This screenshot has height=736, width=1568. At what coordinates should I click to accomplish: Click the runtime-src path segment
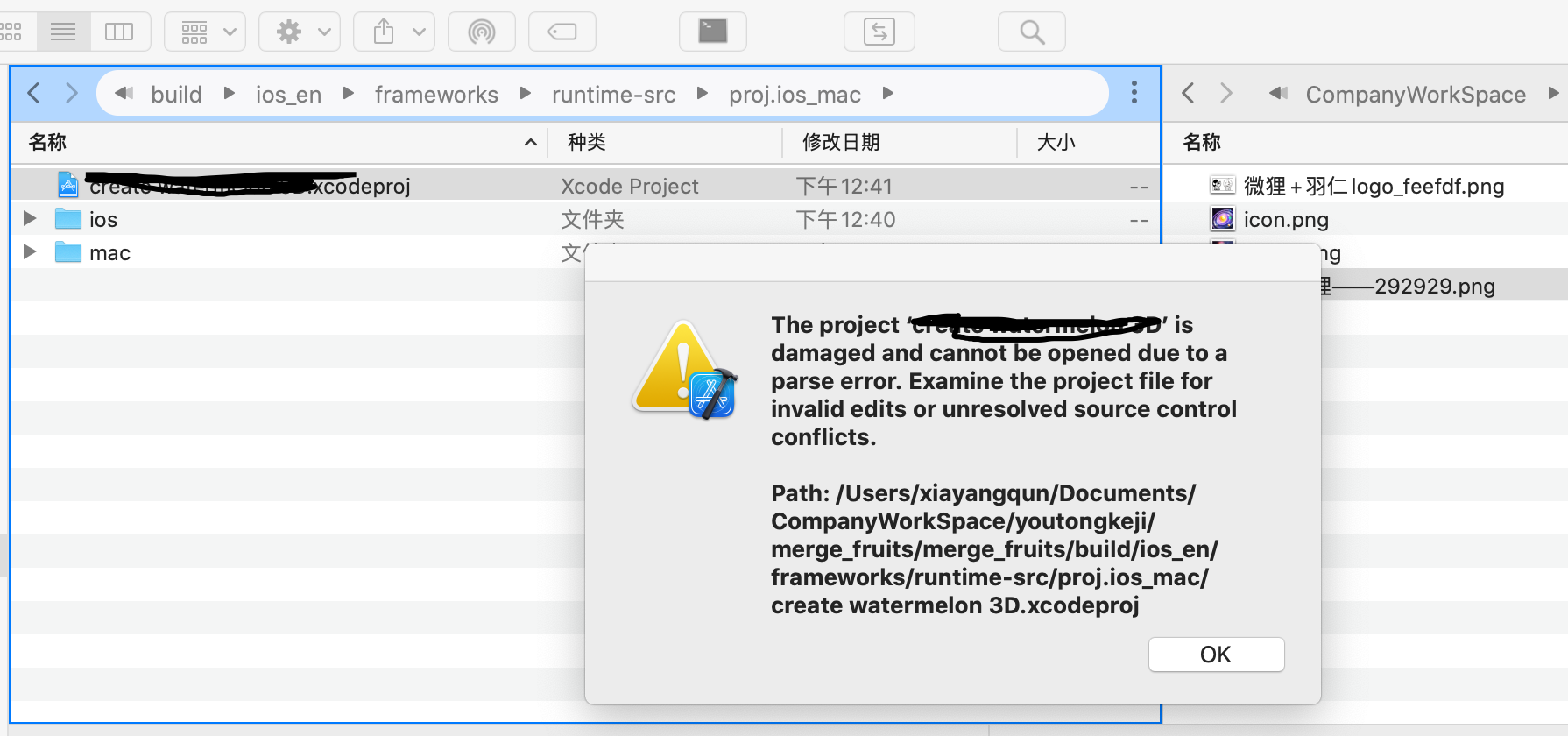(613, 94)
